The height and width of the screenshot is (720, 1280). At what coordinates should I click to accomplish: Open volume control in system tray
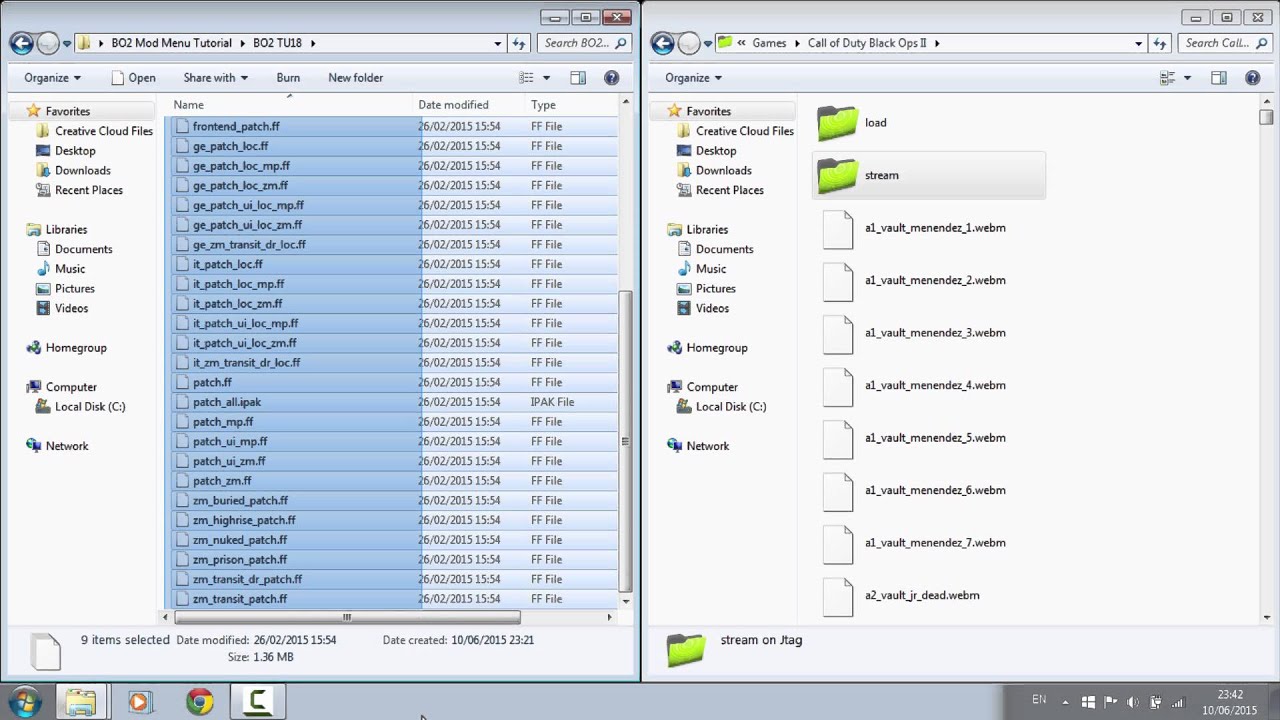[1133, 702]
